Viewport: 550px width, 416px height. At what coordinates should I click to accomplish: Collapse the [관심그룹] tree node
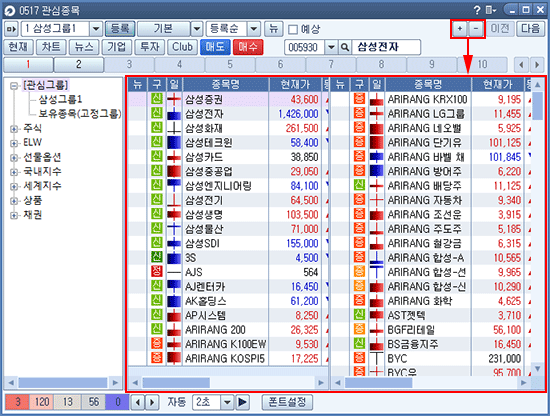[x=14, y=86]
